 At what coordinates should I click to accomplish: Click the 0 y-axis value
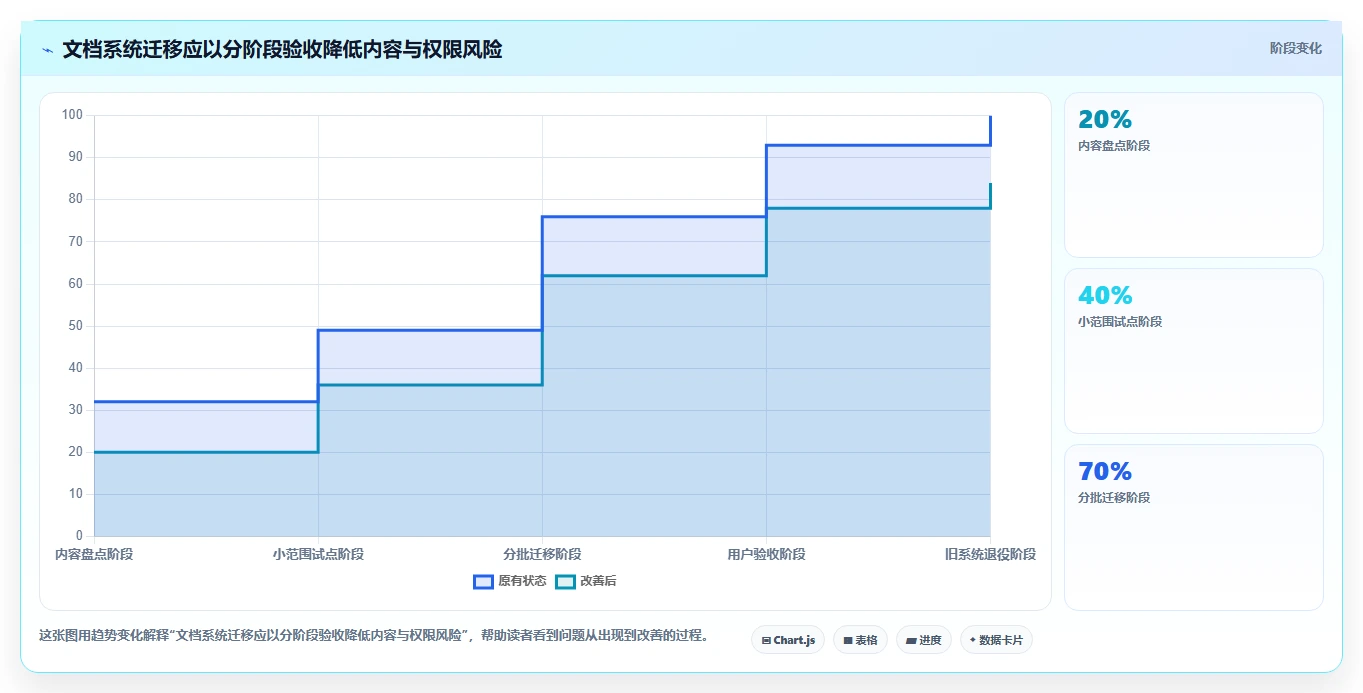80,536
